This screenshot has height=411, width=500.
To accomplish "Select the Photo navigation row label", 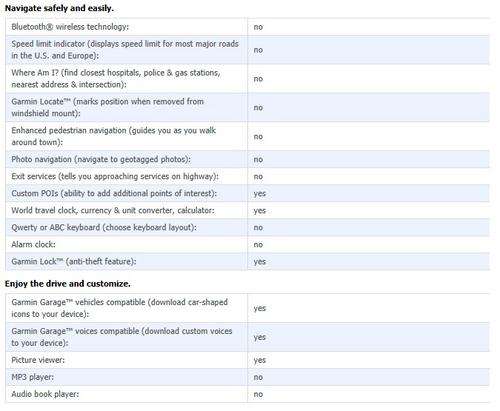I will point(101,159).
